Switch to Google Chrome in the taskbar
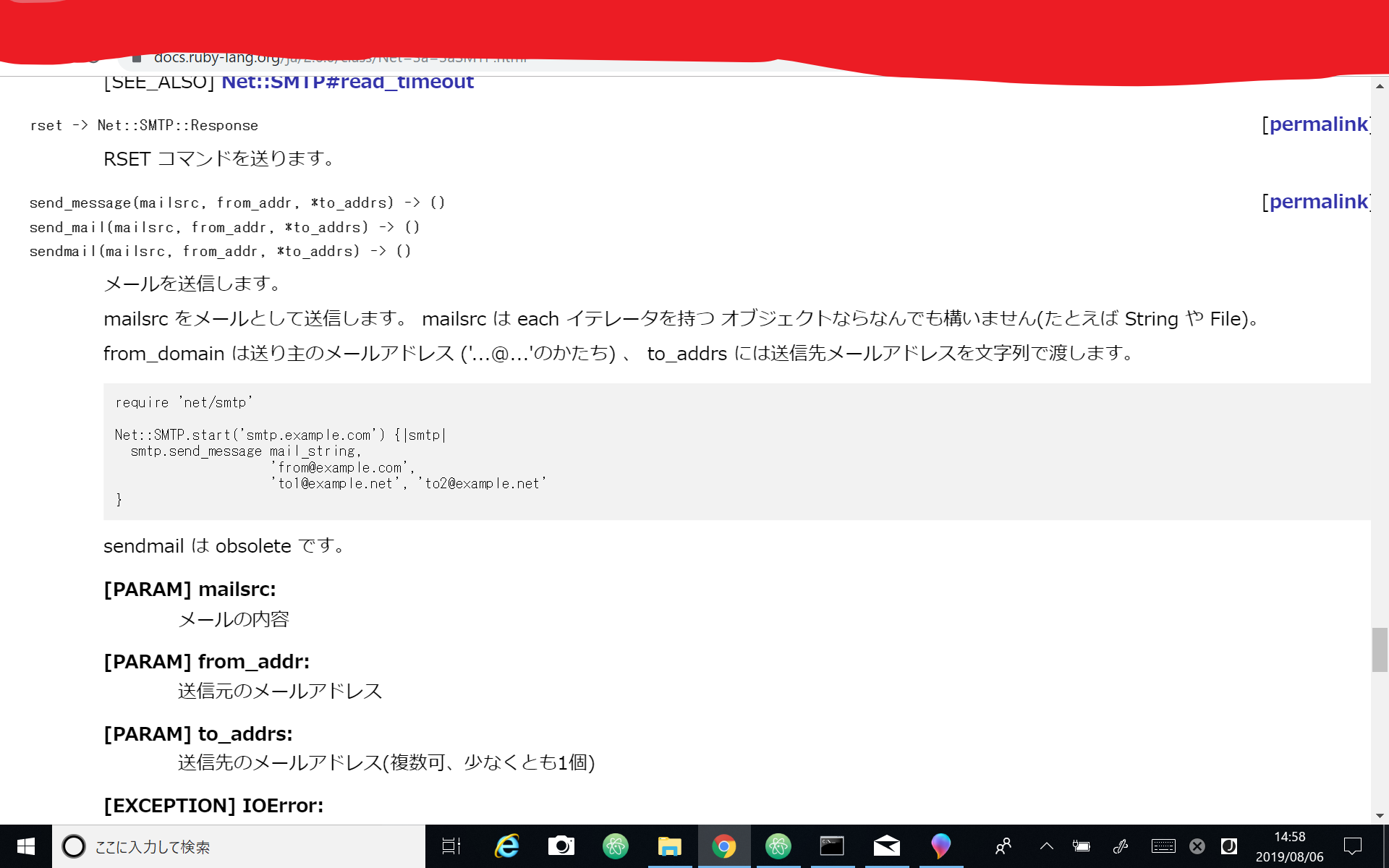The image size is (1389, 868). pos(724,846)
